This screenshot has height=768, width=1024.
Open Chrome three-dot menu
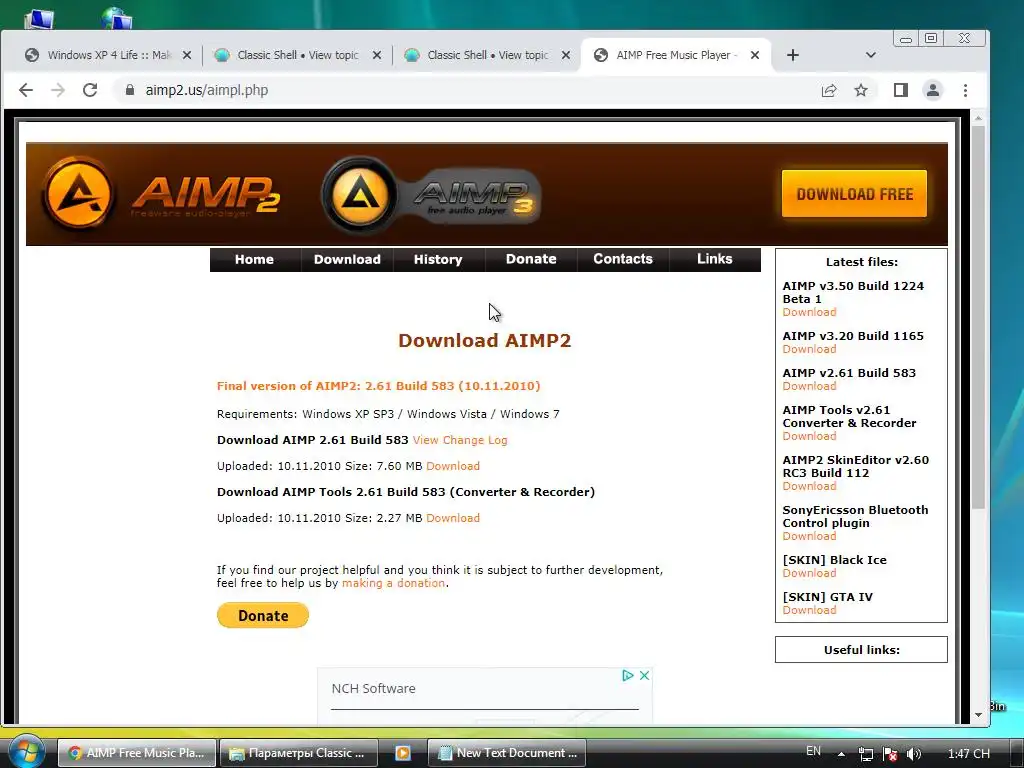(965, 90)
